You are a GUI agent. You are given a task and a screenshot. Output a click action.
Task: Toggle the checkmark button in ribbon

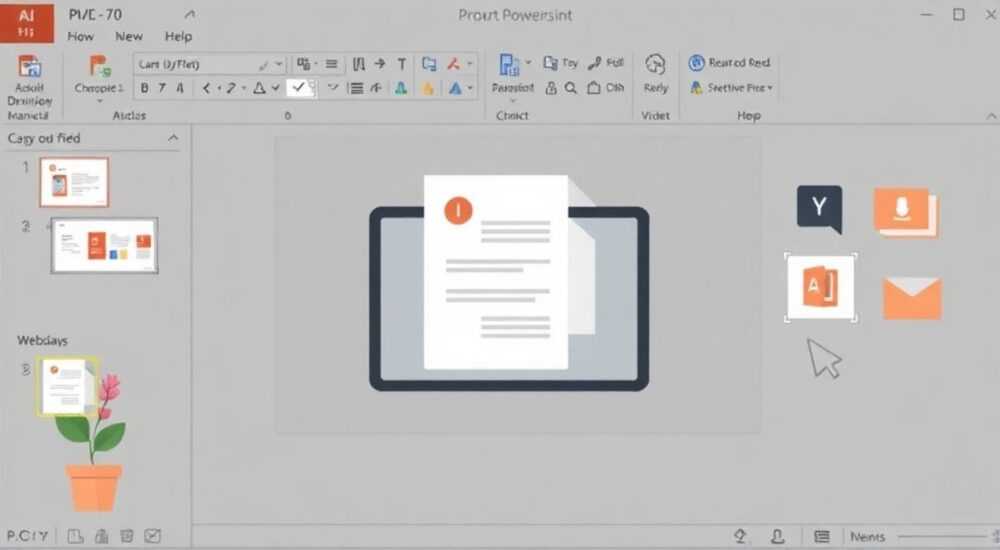(x=298, y=88)
